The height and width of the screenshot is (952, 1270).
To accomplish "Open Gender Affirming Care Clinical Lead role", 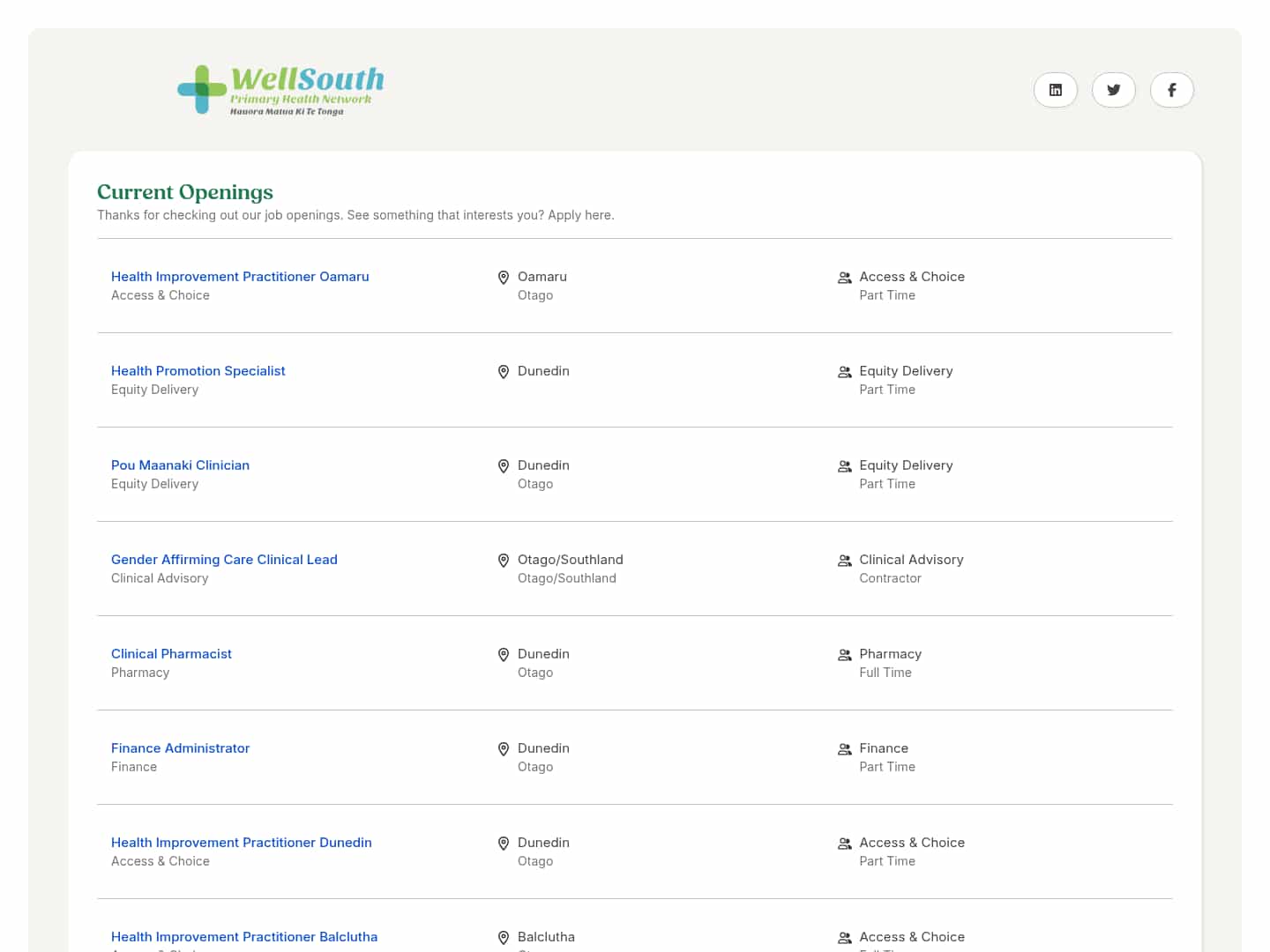I will (x=224, y=559).
